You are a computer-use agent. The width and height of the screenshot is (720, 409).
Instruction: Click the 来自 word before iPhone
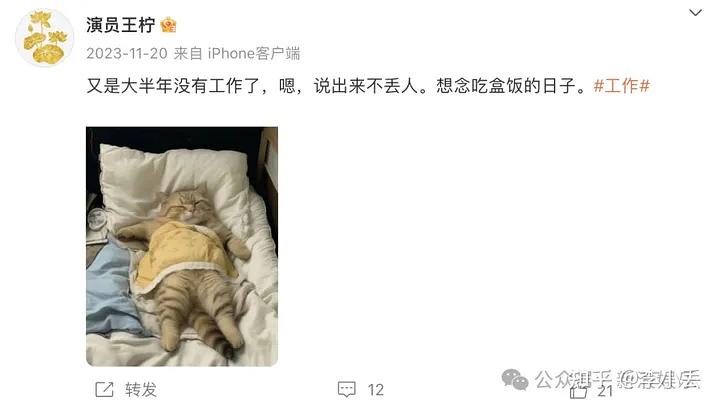[188, 54]
